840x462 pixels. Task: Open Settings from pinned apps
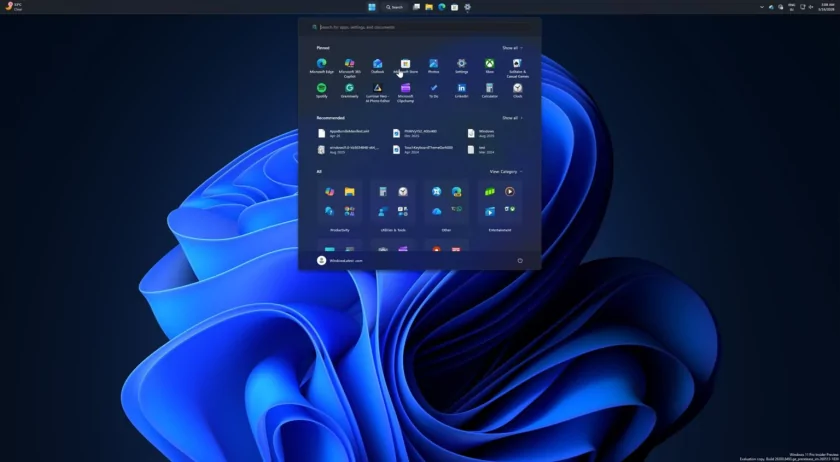[461, 66]
